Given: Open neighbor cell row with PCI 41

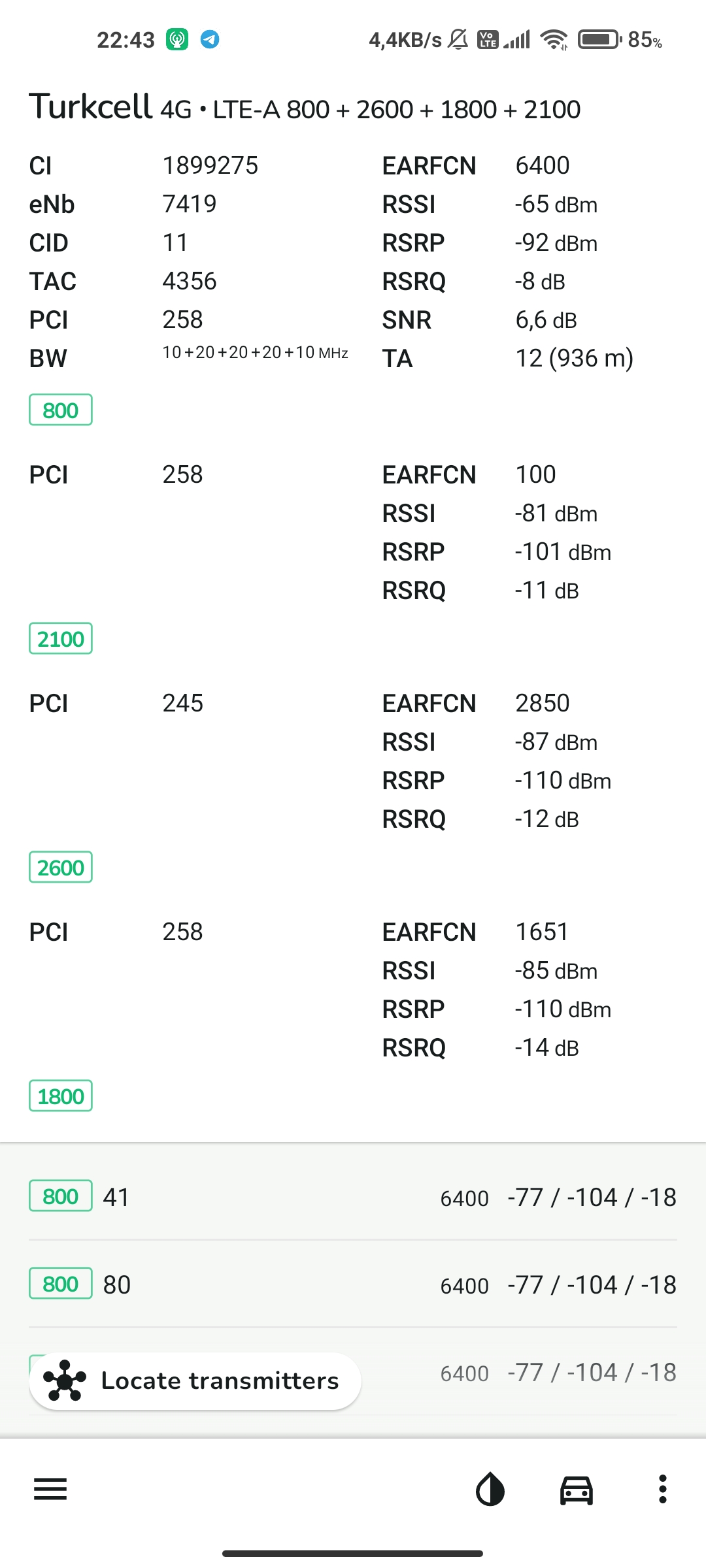Looking at the screenshot, I should pyautogui.click(x=353, y=1197).
